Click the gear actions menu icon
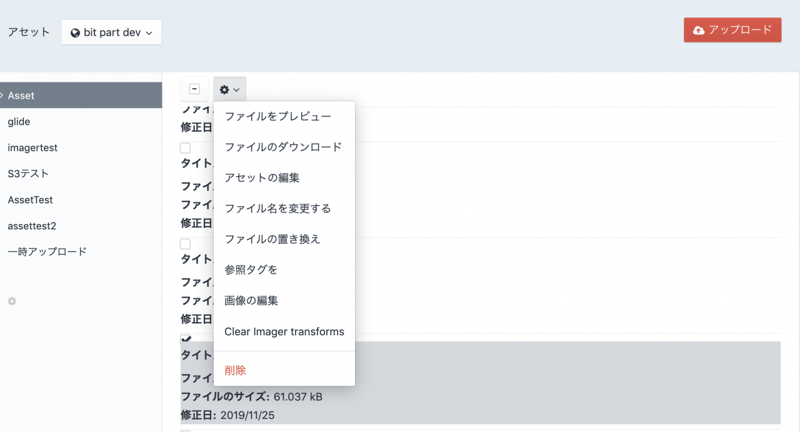The height and width of the screenshot is (432, 800). [x=225, y=90]
